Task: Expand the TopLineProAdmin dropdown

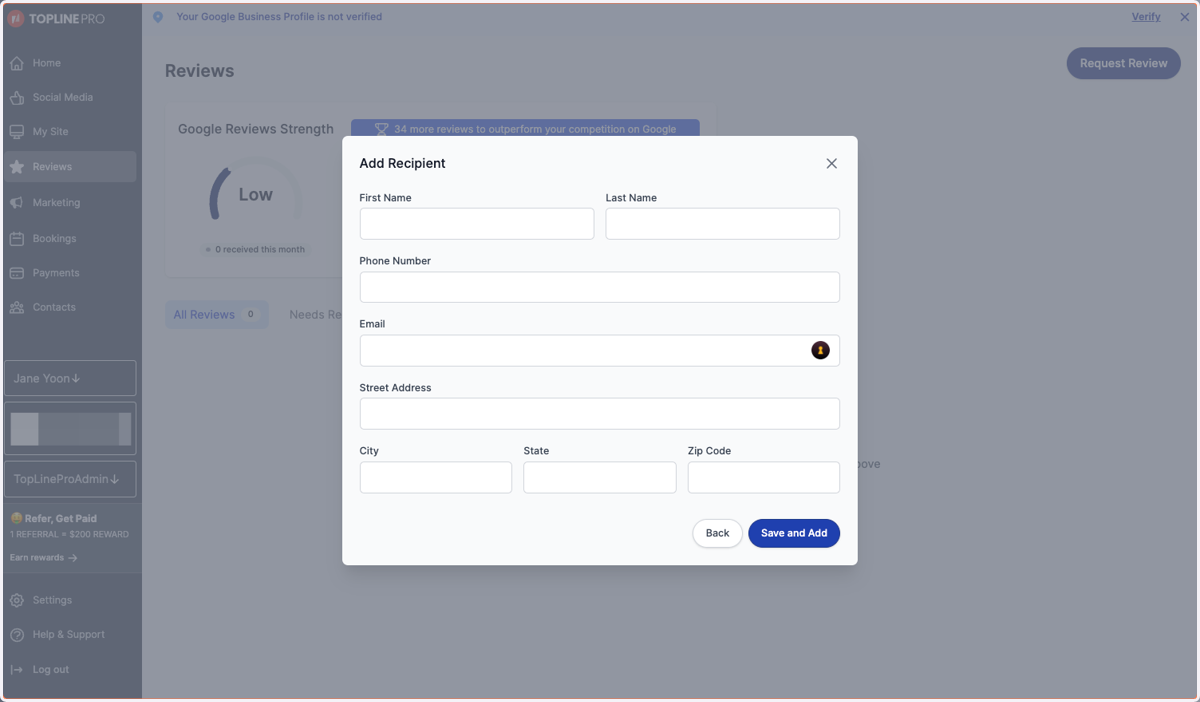Action: pos(70,479)
